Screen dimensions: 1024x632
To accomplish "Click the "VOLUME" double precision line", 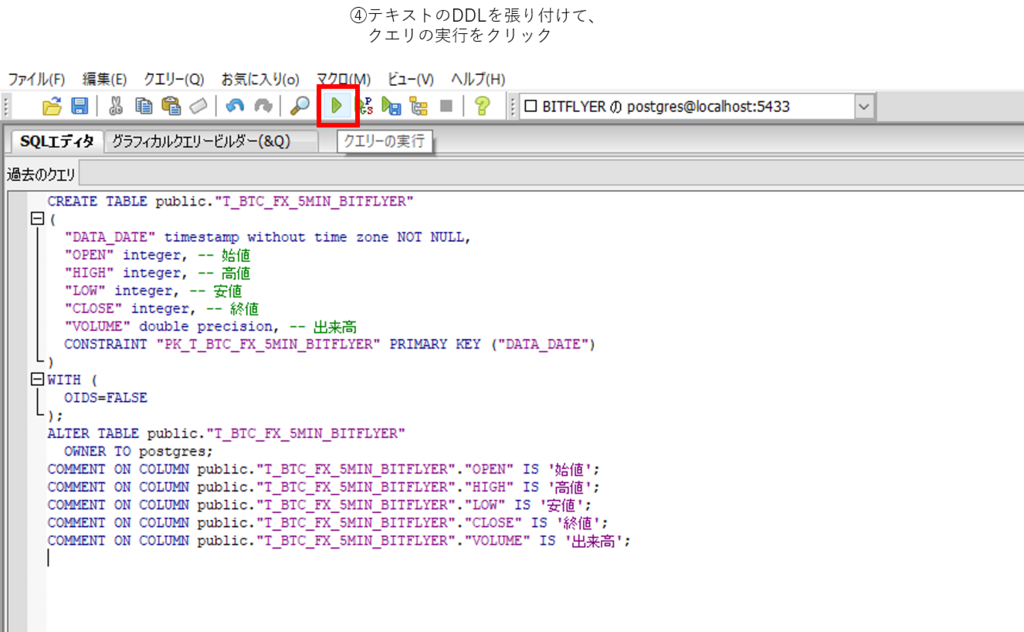I will 210,326.
